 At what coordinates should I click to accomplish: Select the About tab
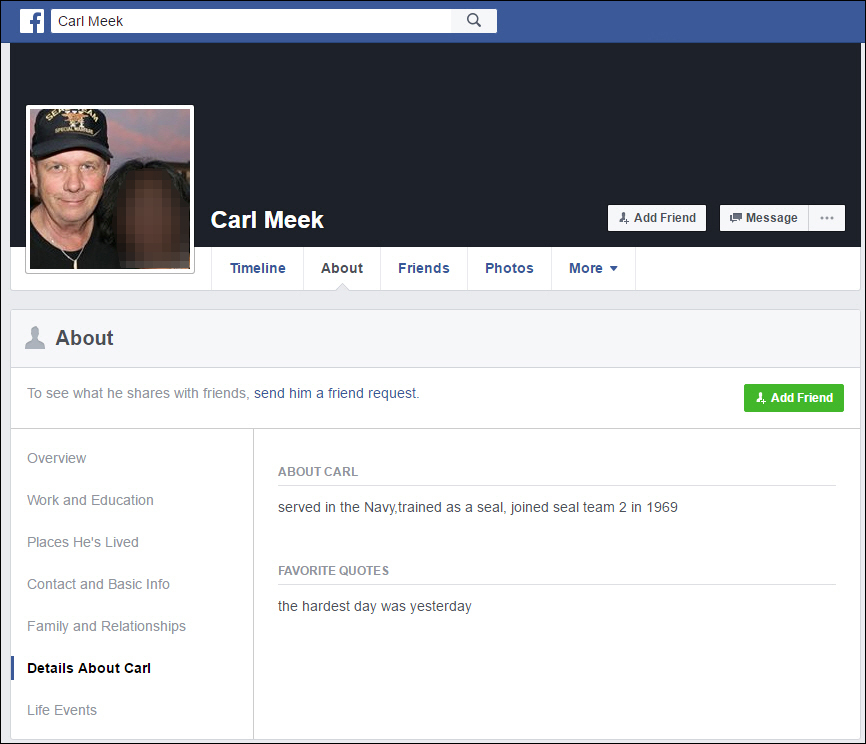pyautogui.click(x=342, y=268)
